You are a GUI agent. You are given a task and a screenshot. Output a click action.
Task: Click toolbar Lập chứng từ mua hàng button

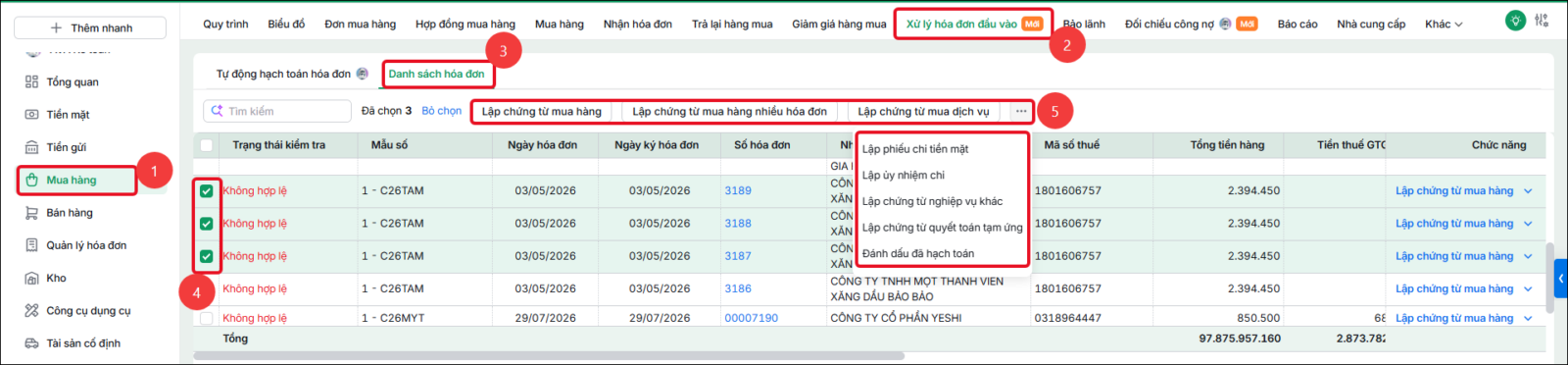(541, 111)
